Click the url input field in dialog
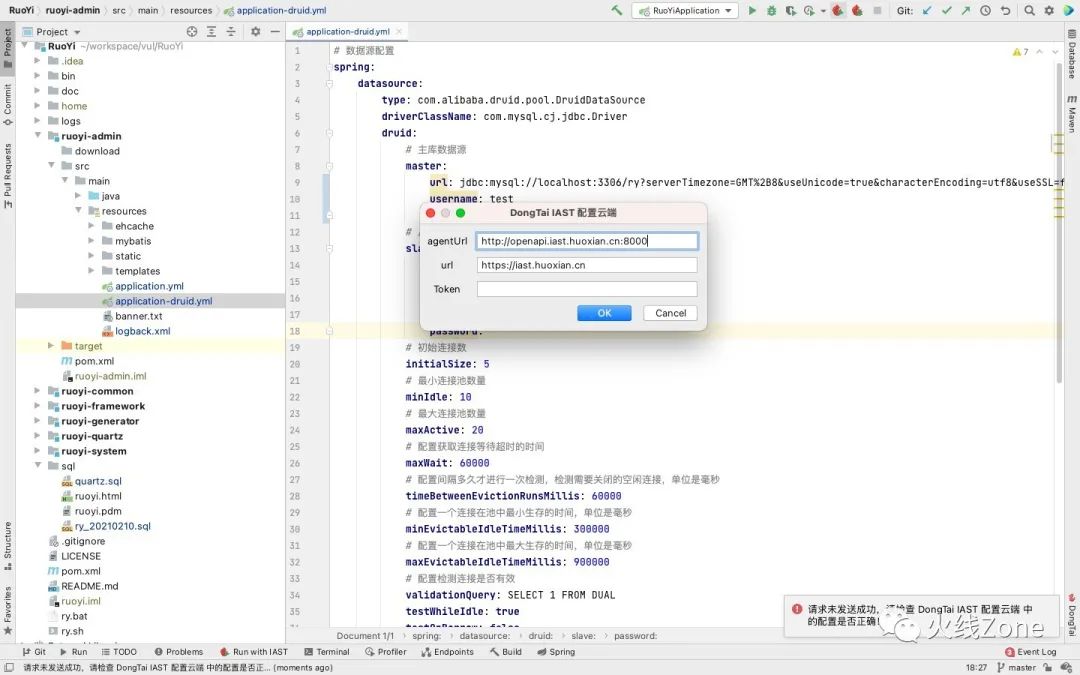1080x675 pixels. (x=587, y=265)
